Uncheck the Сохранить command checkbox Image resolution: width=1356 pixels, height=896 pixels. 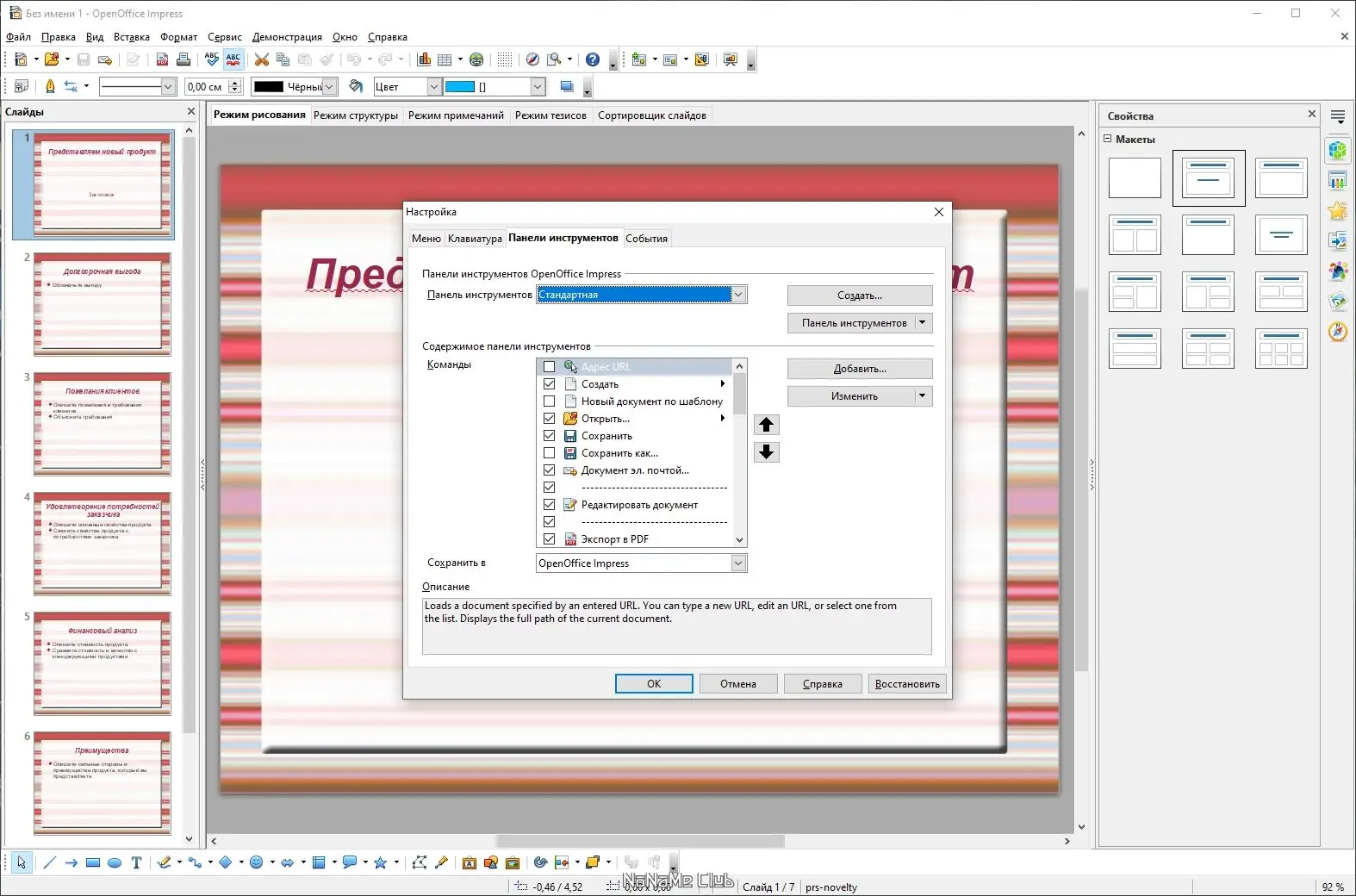pos(549,436)
